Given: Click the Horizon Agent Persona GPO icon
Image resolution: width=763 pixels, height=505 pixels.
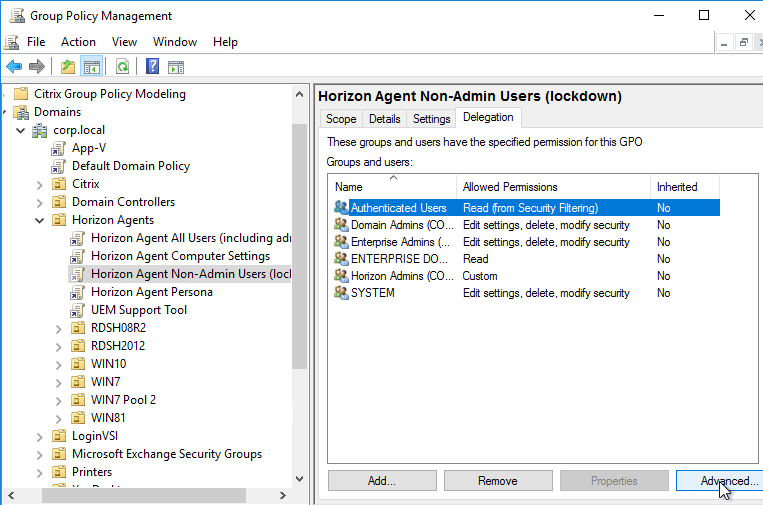Looking at the screenshot, I should (77, 292).
